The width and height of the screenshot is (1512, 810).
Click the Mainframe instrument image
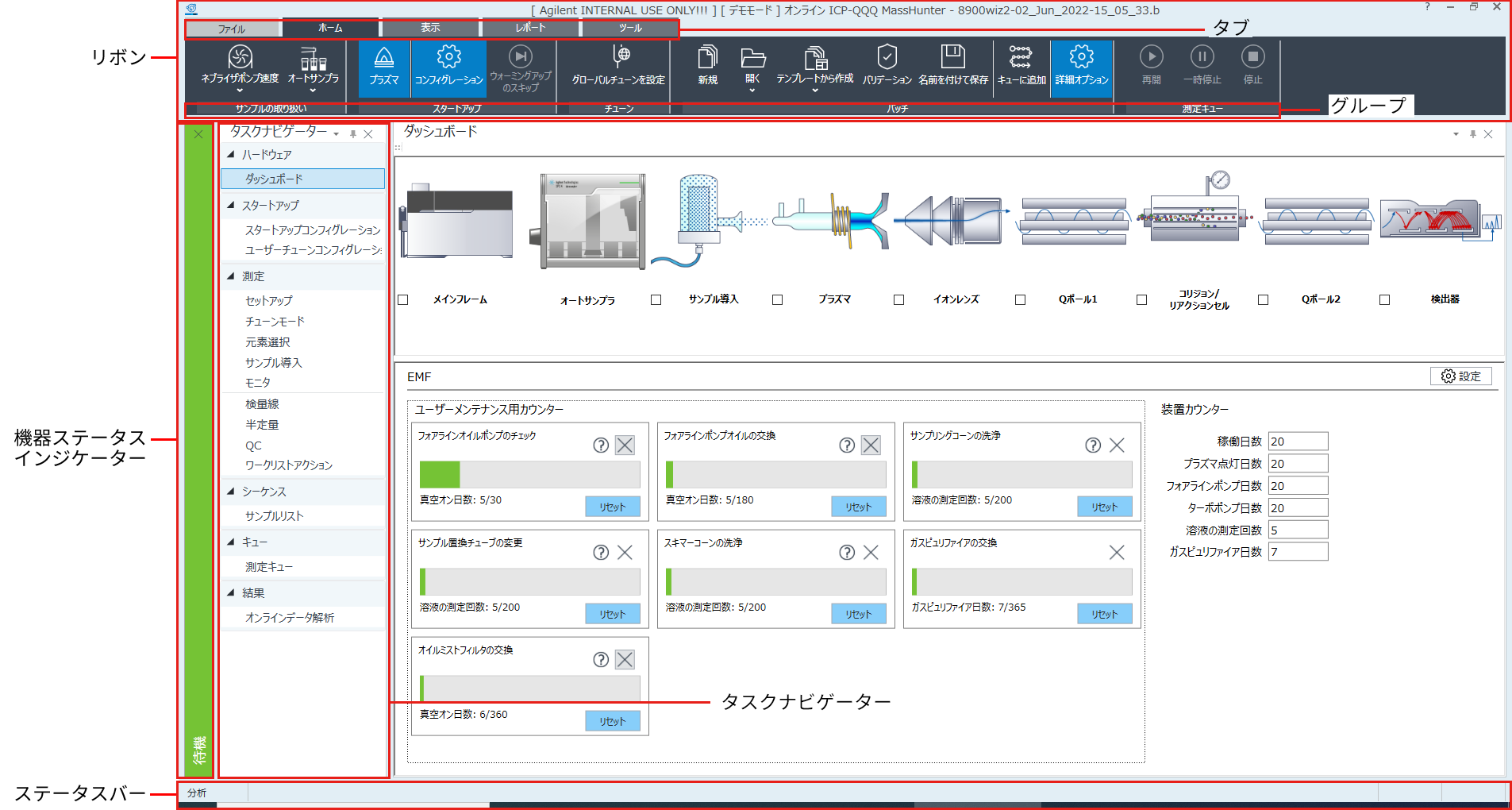point(456,221)
